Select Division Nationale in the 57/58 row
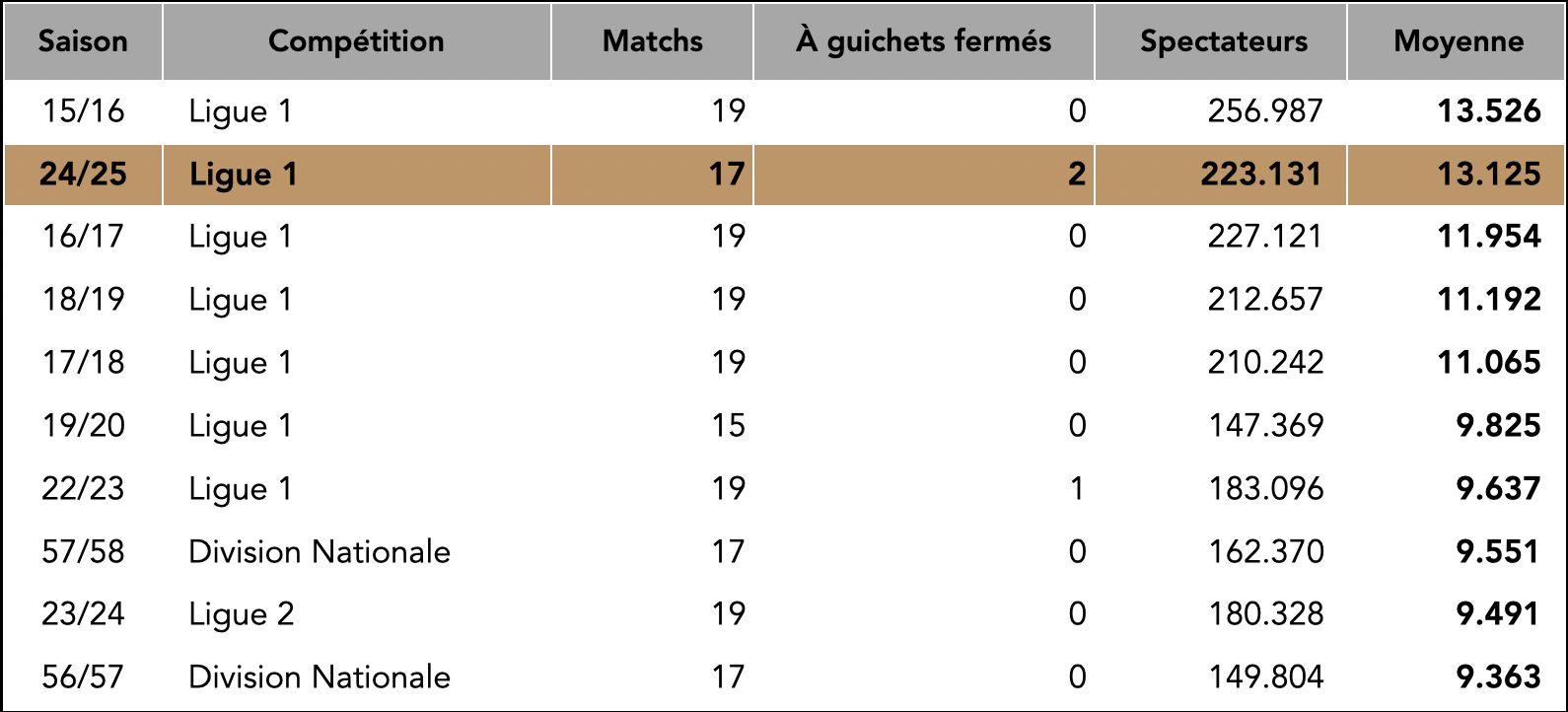Screen dimensions: 1568x712 [x=320, y=551]
